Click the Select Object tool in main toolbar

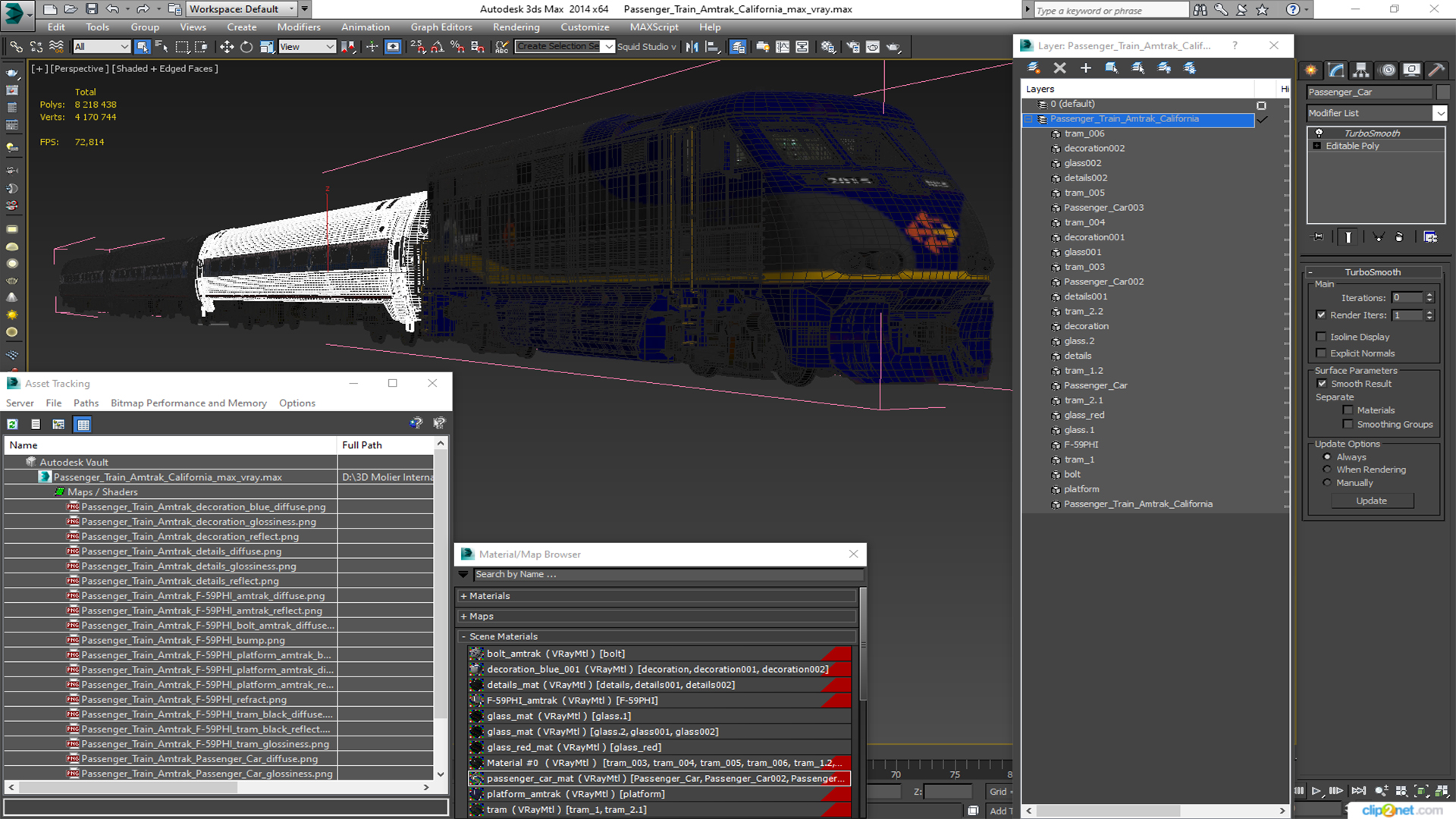(x=142, y=47)
